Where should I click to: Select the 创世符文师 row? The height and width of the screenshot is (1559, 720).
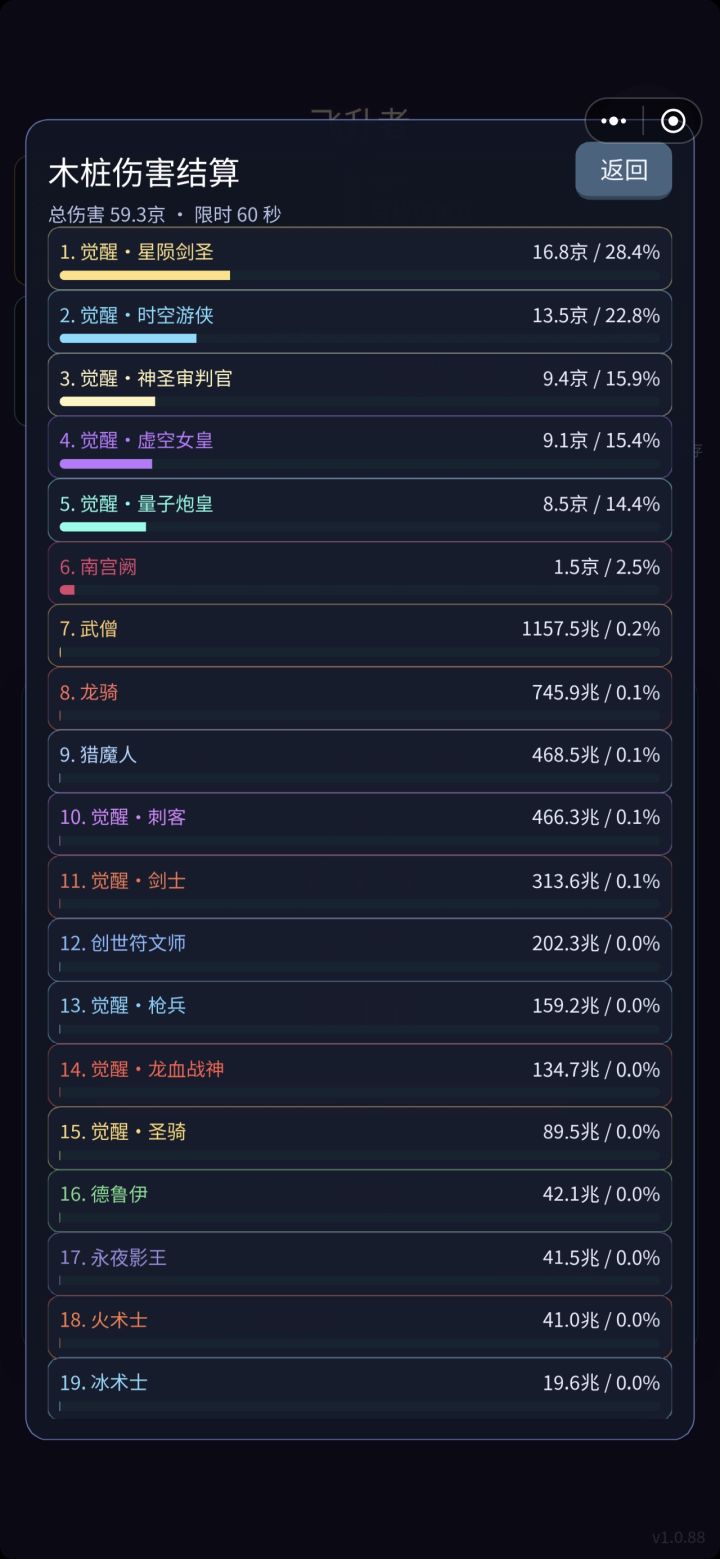click(x=360, y=950)
